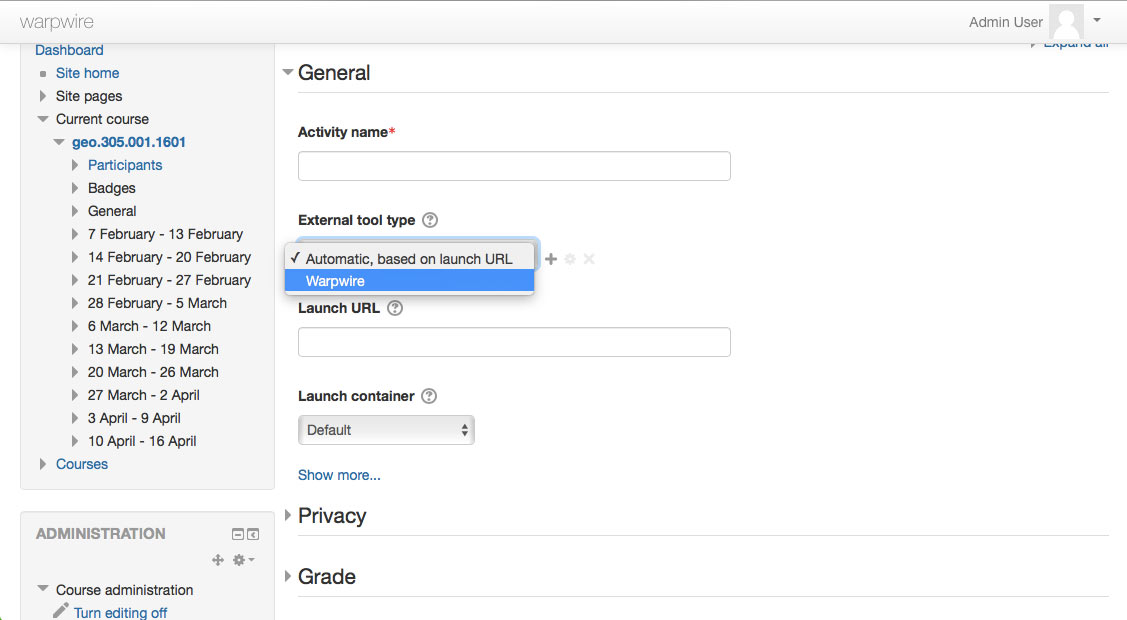
Task: Select 6 March - 12 March
Action: click(150, 325)
